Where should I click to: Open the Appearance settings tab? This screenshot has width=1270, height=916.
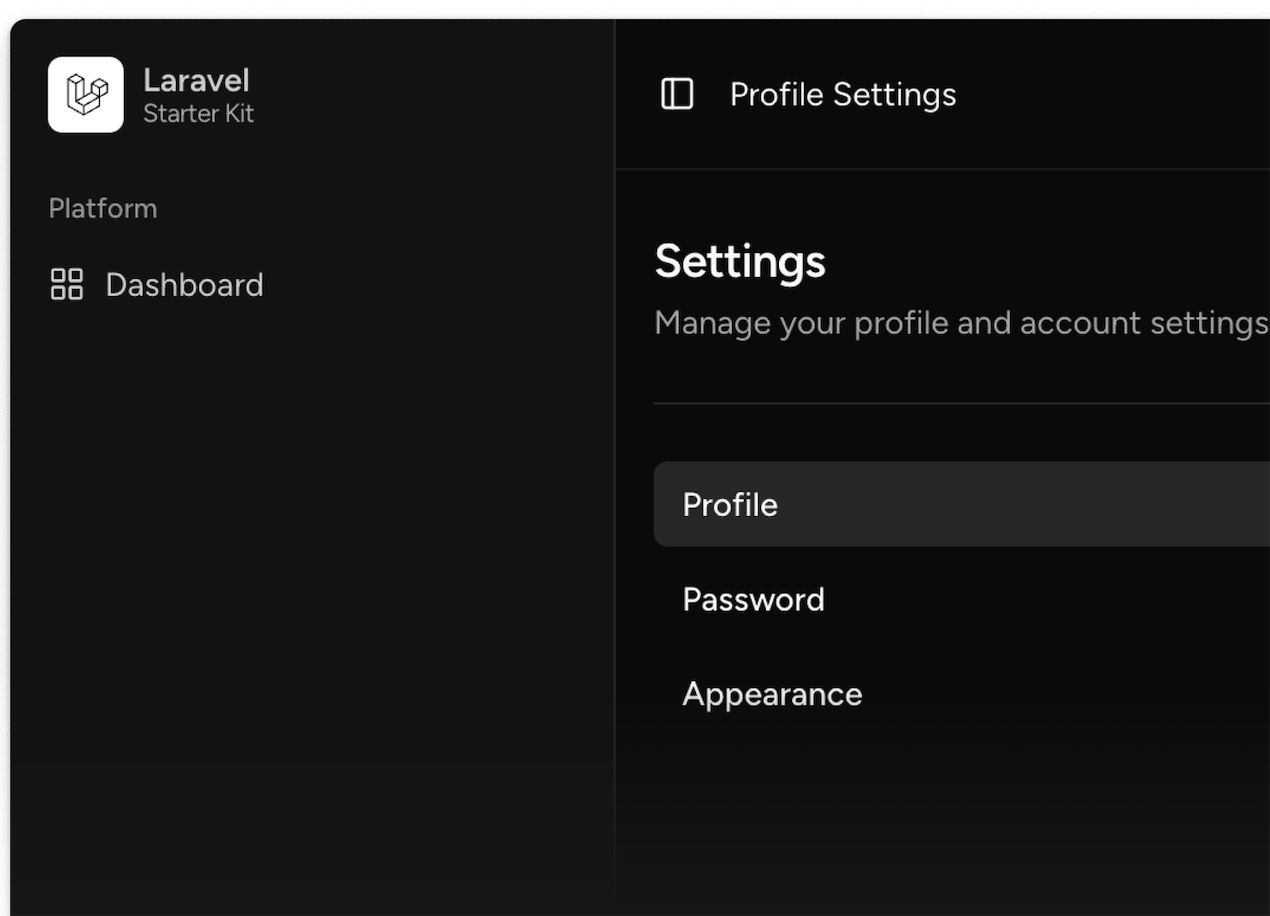pos(772,694)
